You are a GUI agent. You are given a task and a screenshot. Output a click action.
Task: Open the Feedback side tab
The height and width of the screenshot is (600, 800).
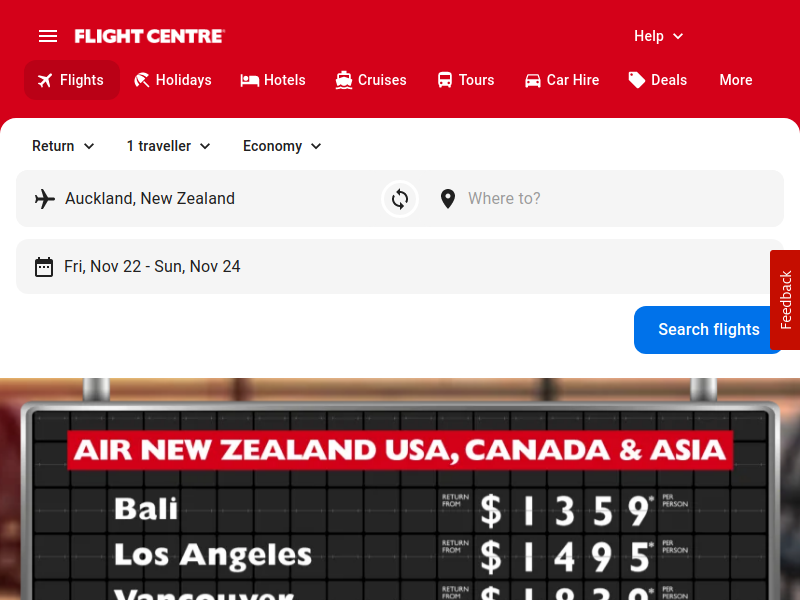(786, 299)
